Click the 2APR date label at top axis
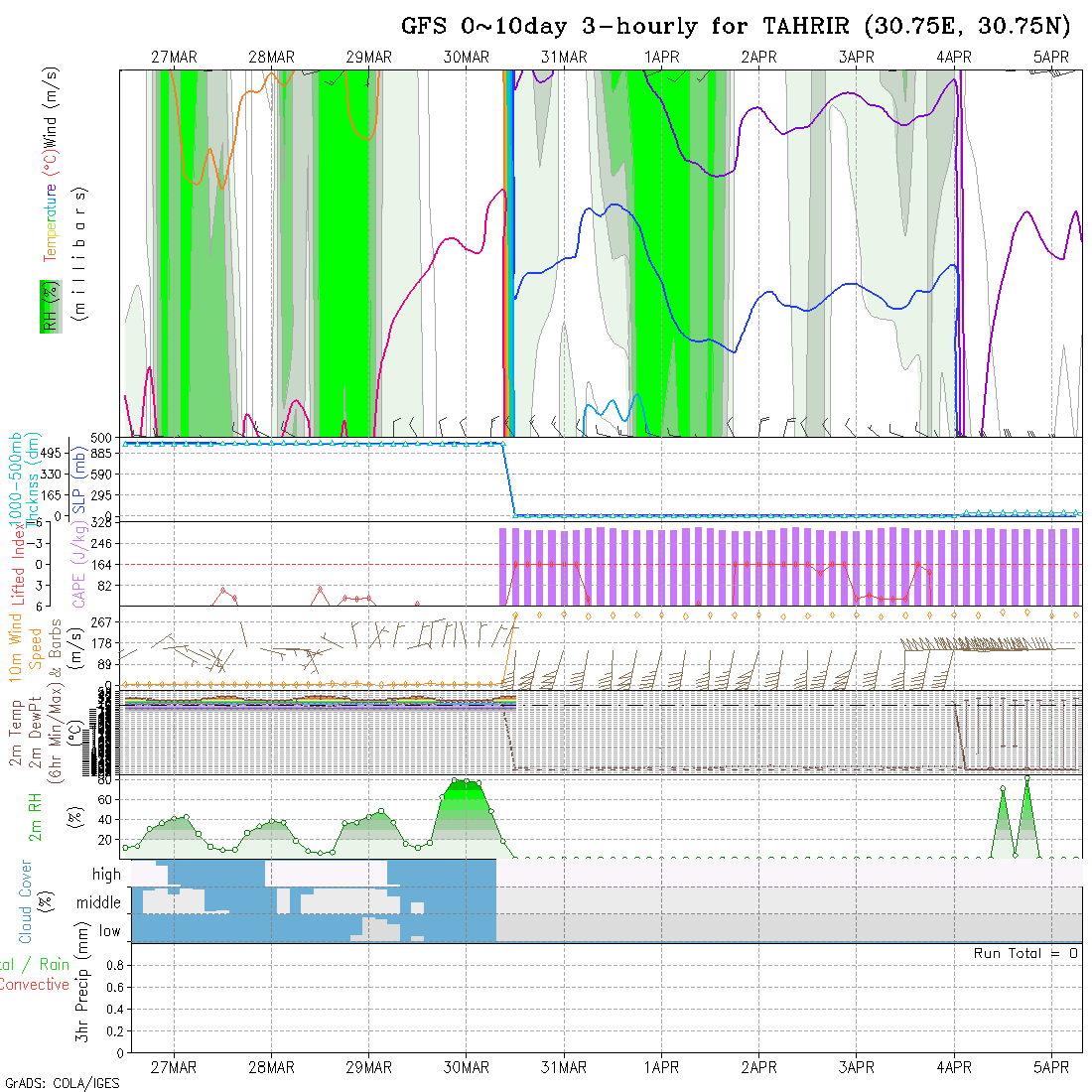Screen dimensions: 1092x1092 [x=758, y=58]
